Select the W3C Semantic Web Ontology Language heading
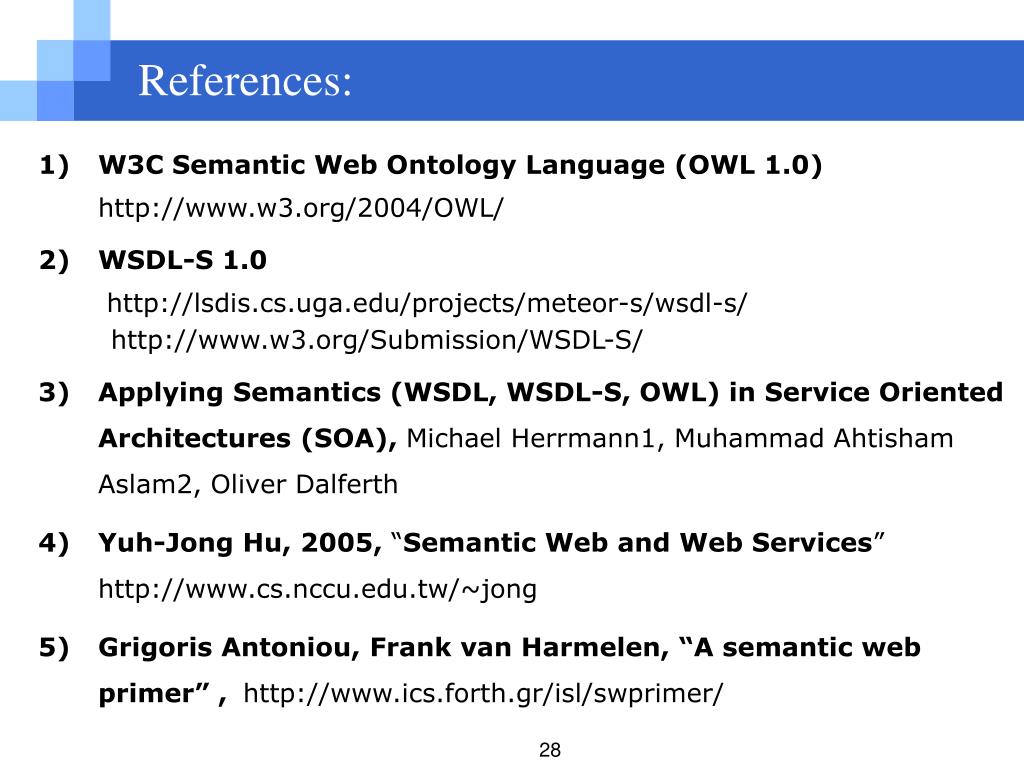 [460, 165]
